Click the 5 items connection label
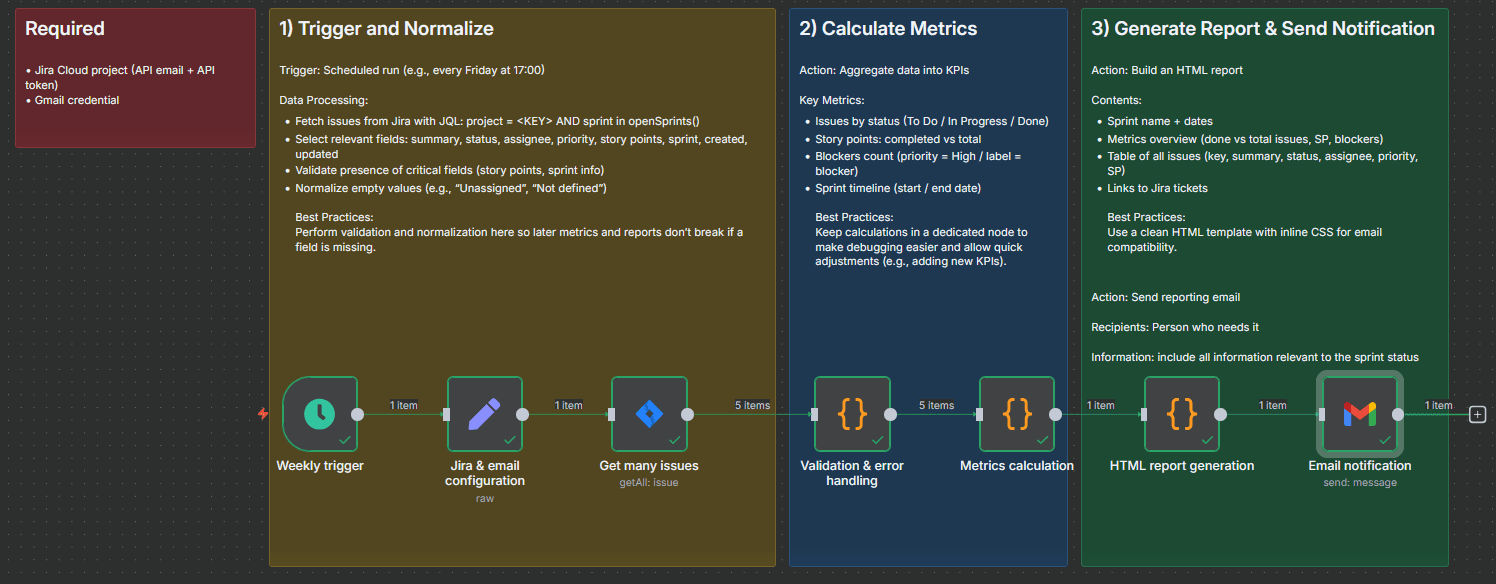 coord(751,405)
